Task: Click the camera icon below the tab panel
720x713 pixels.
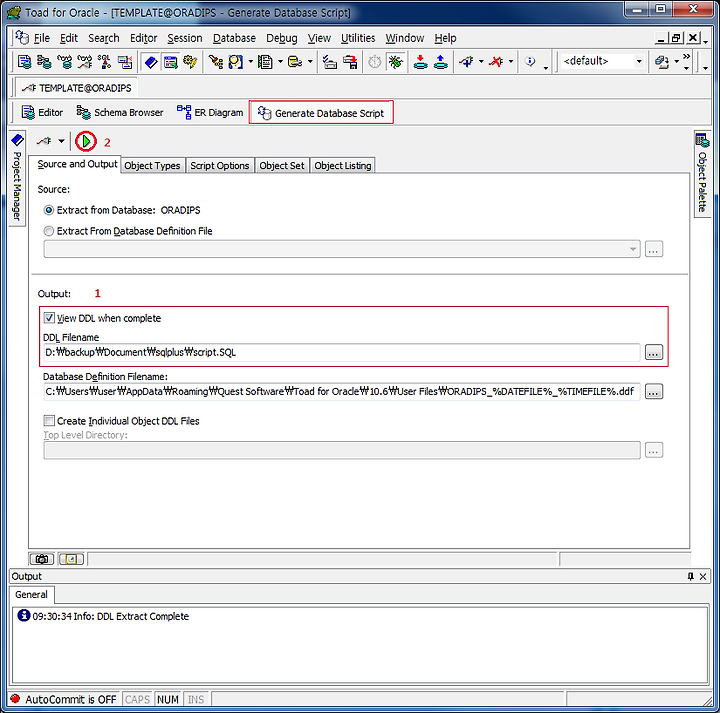Action: click(42, 559)
